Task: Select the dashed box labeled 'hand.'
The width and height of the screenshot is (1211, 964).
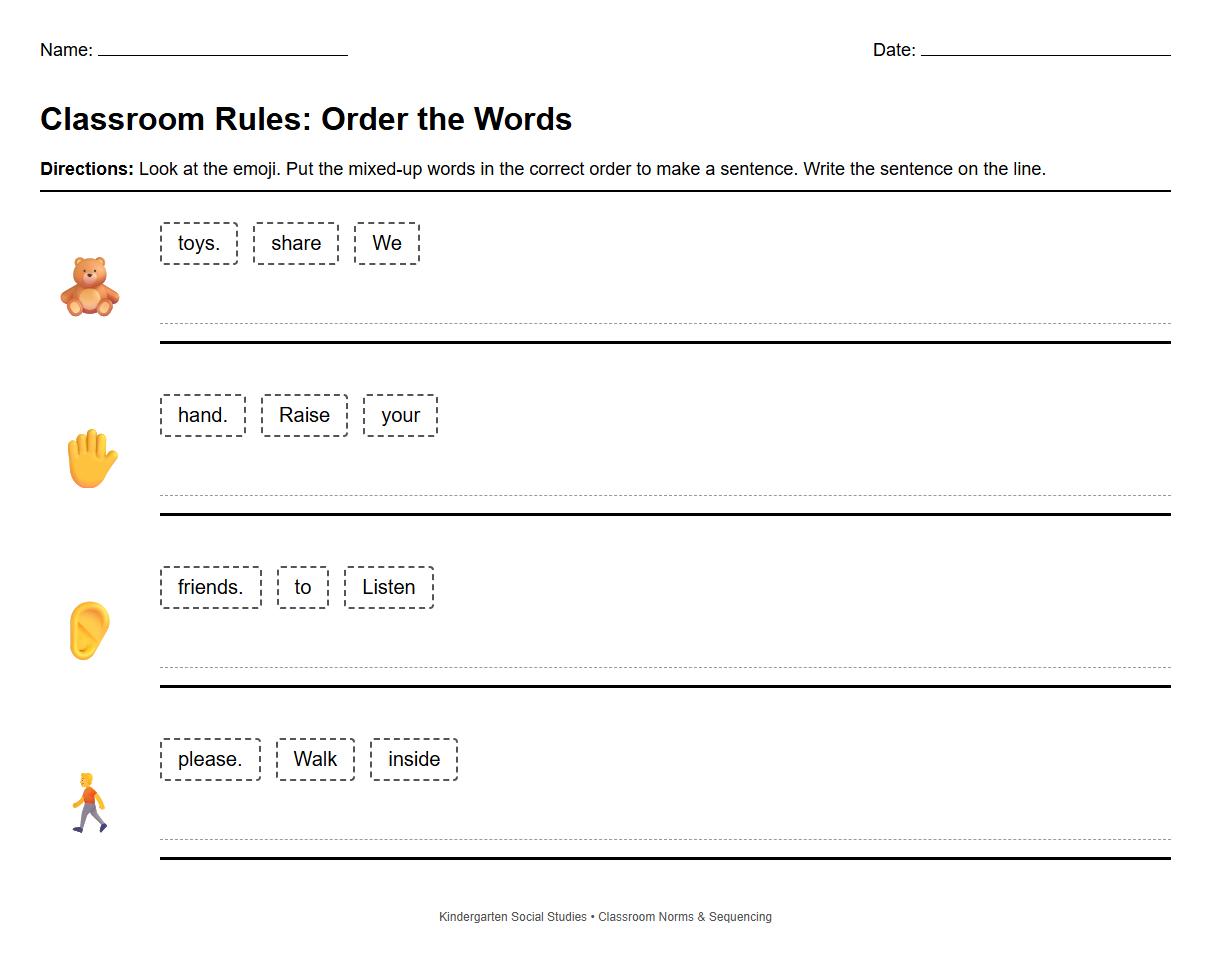Action: coord(202,415)
